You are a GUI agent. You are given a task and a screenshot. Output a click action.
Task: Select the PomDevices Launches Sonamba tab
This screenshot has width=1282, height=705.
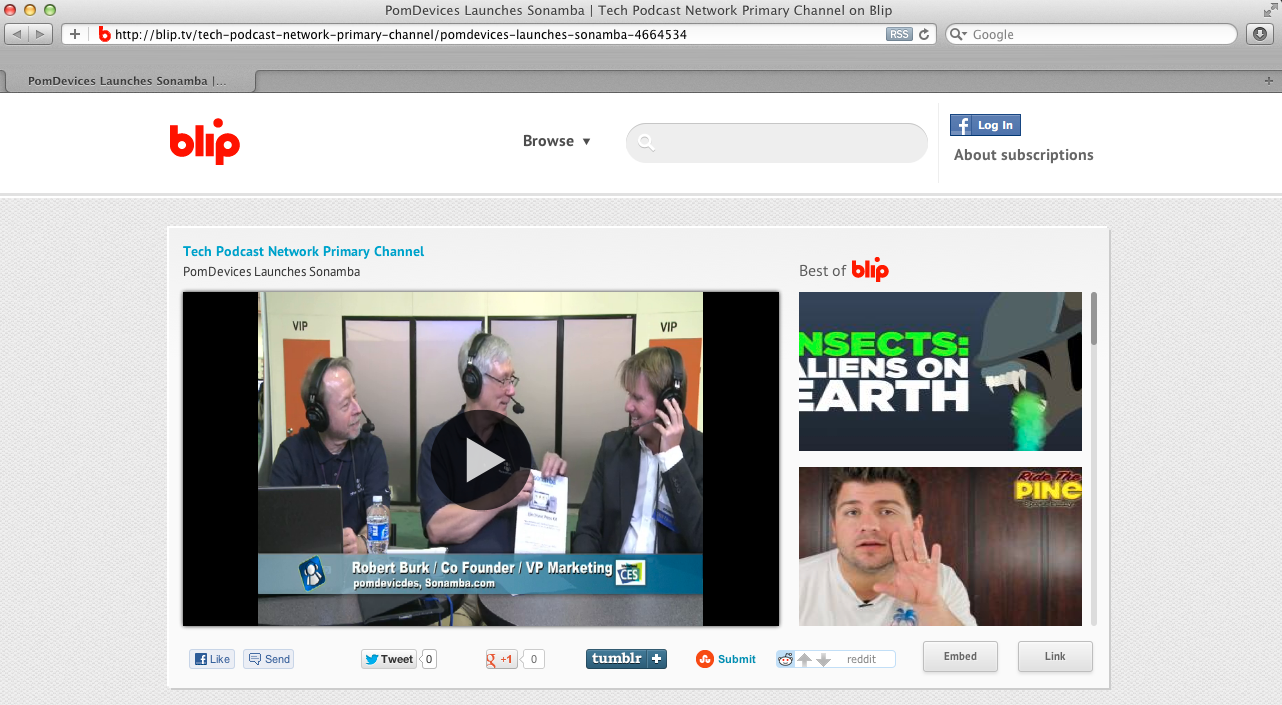[x=128, y=81]
